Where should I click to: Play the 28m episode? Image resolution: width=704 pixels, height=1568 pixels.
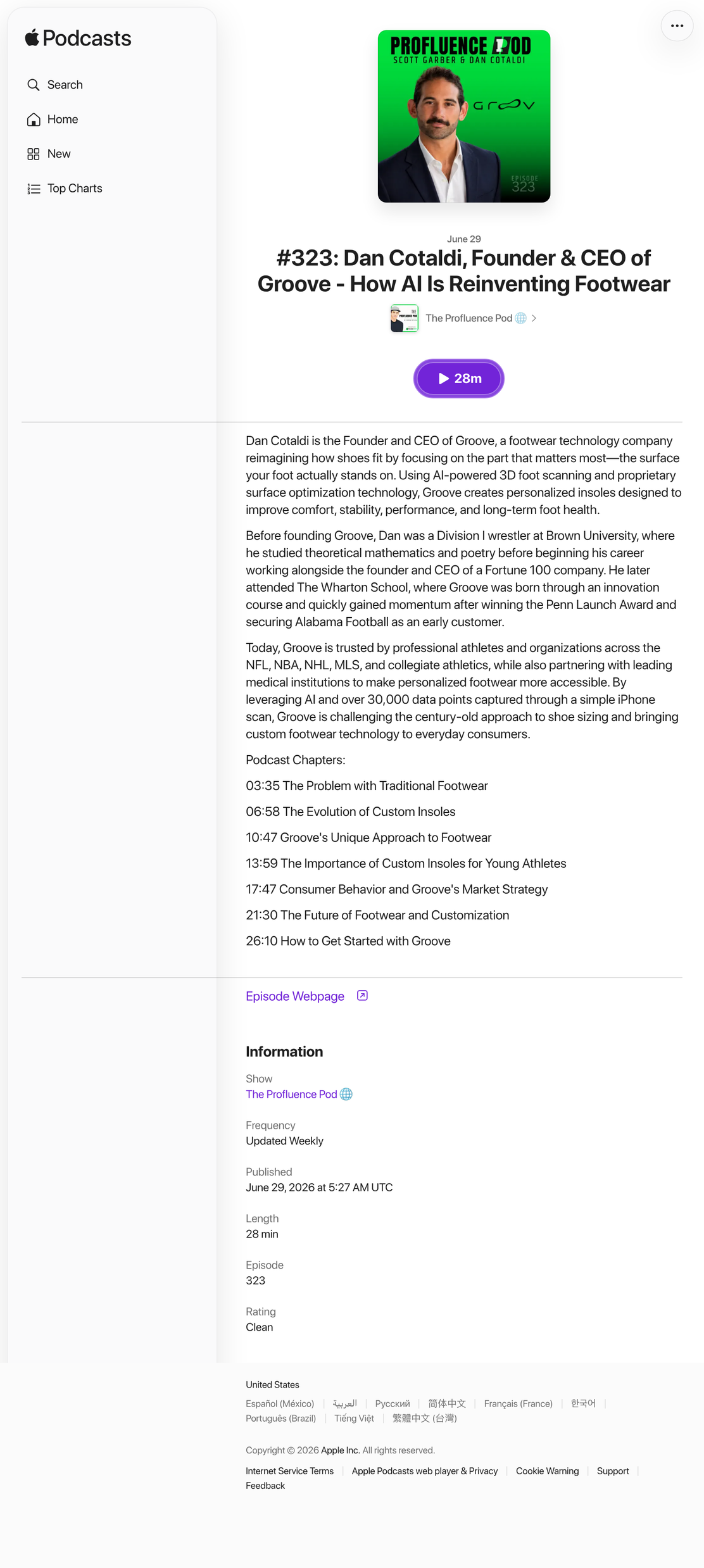click(x=459, y=379)
